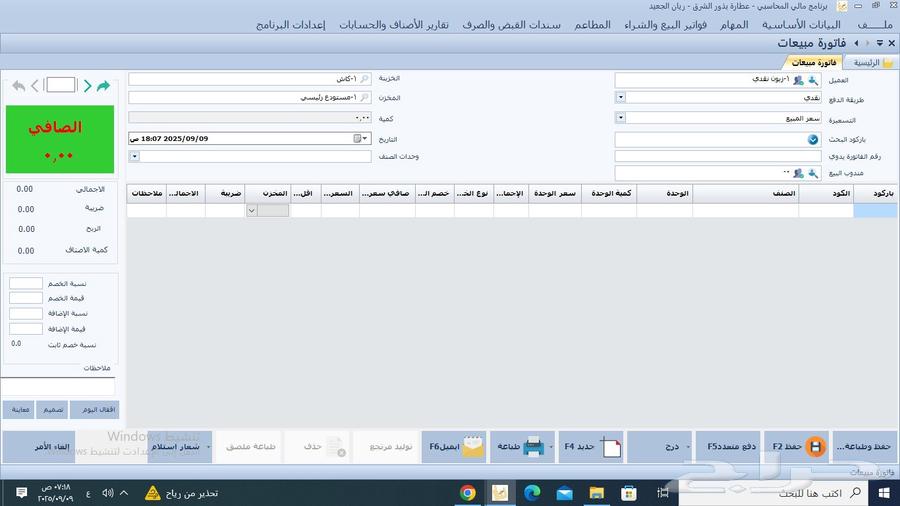Open the ملف menu

pyautogui.click(x=875, y=25)
